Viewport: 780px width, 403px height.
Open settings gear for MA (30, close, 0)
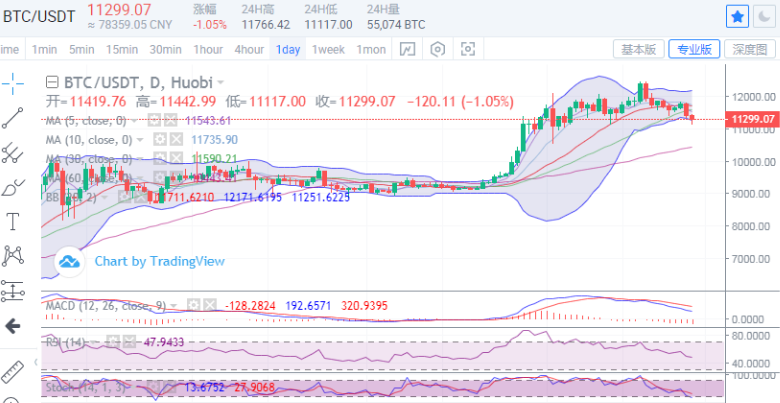(160, 159)
